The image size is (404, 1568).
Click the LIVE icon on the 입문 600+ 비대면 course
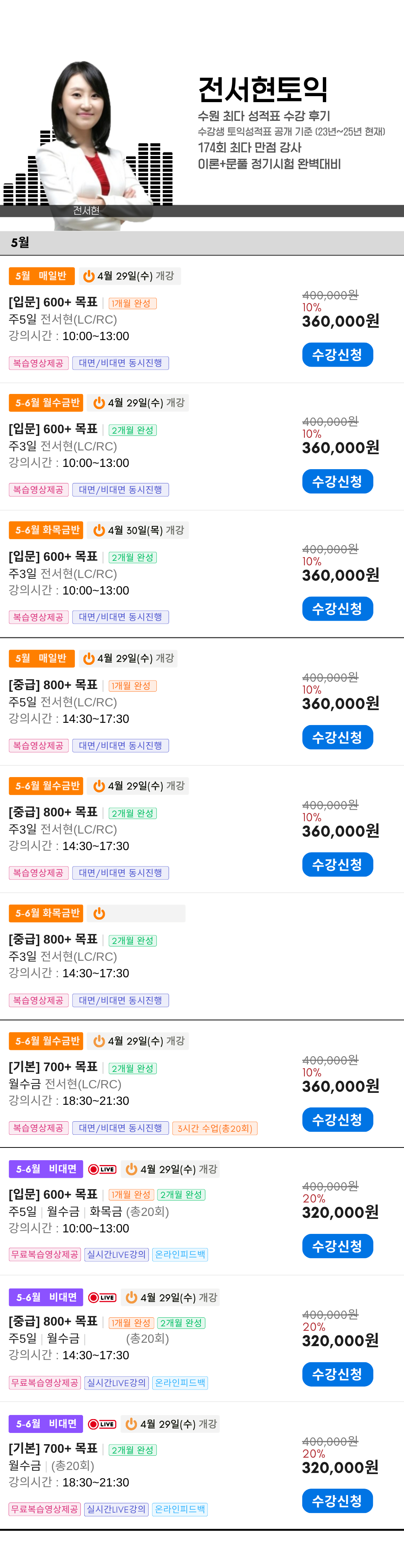(102, 1169)
